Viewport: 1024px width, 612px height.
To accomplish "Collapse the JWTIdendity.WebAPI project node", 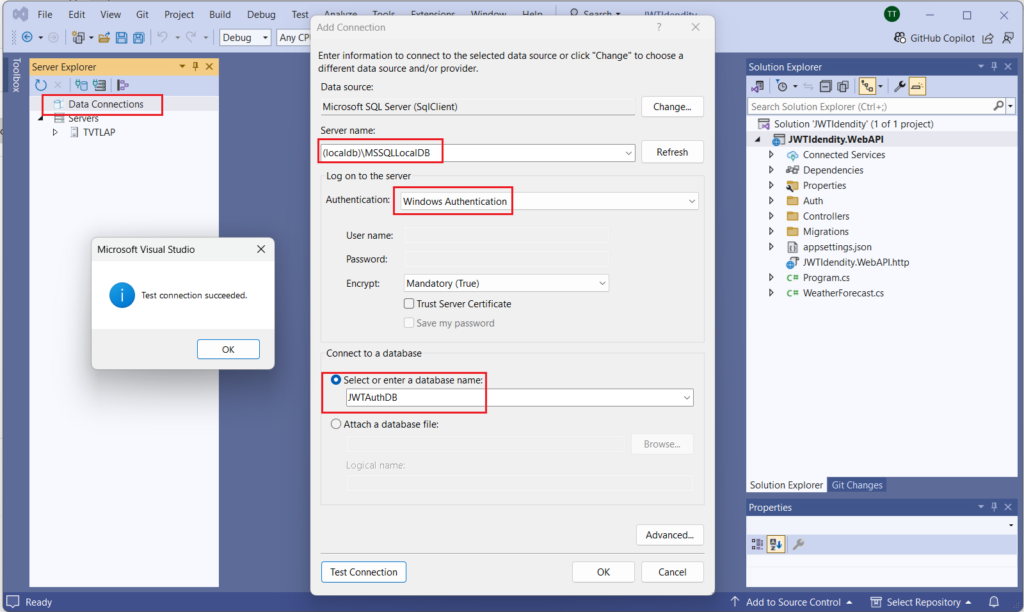I will click(x=758, y=139).
